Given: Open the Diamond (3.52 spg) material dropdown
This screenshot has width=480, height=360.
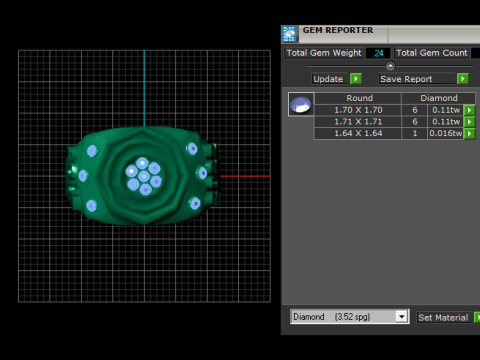Looking at the screenshot, I should tap(402, 316).
